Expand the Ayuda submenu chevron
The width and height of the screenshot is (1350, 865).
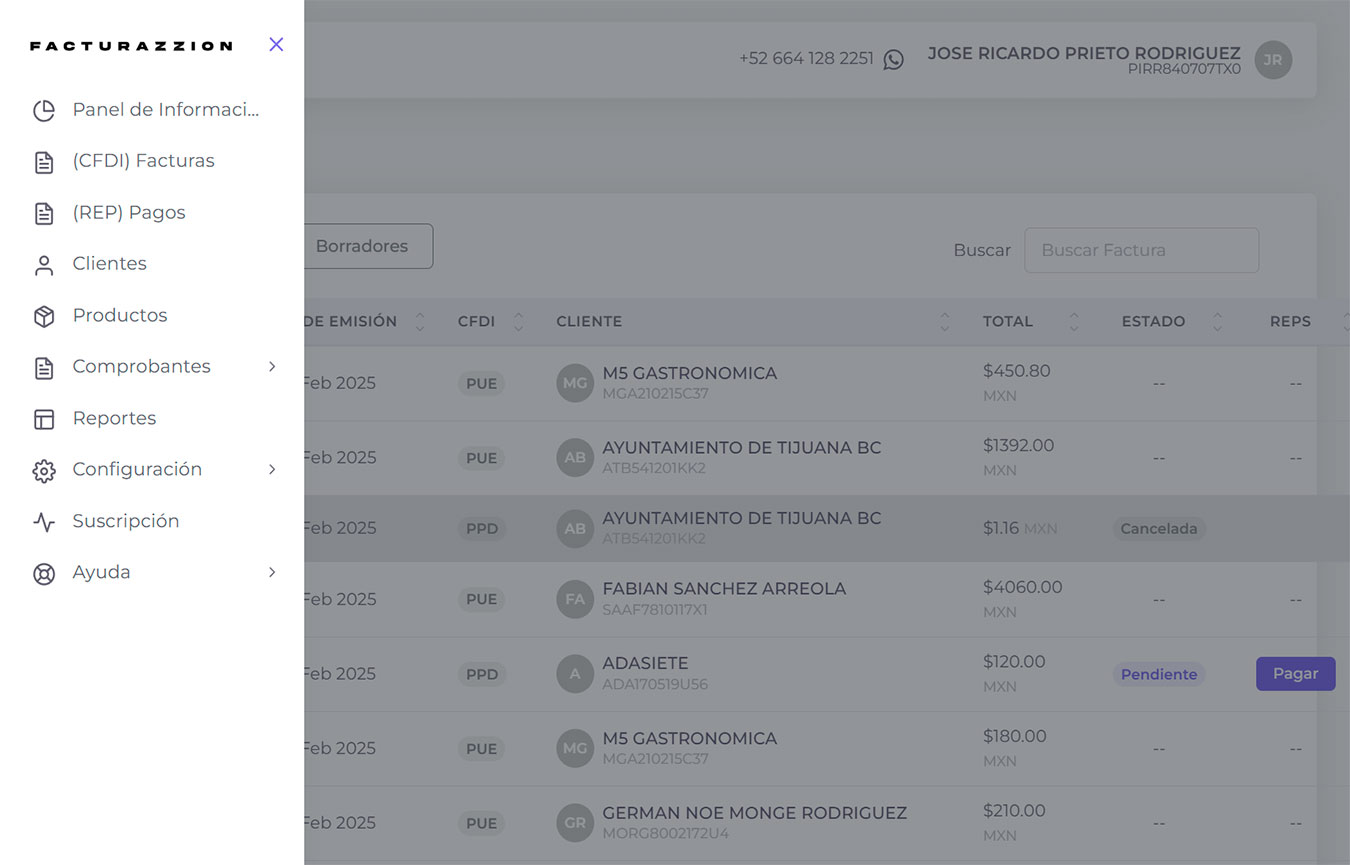tap(272, 573)
